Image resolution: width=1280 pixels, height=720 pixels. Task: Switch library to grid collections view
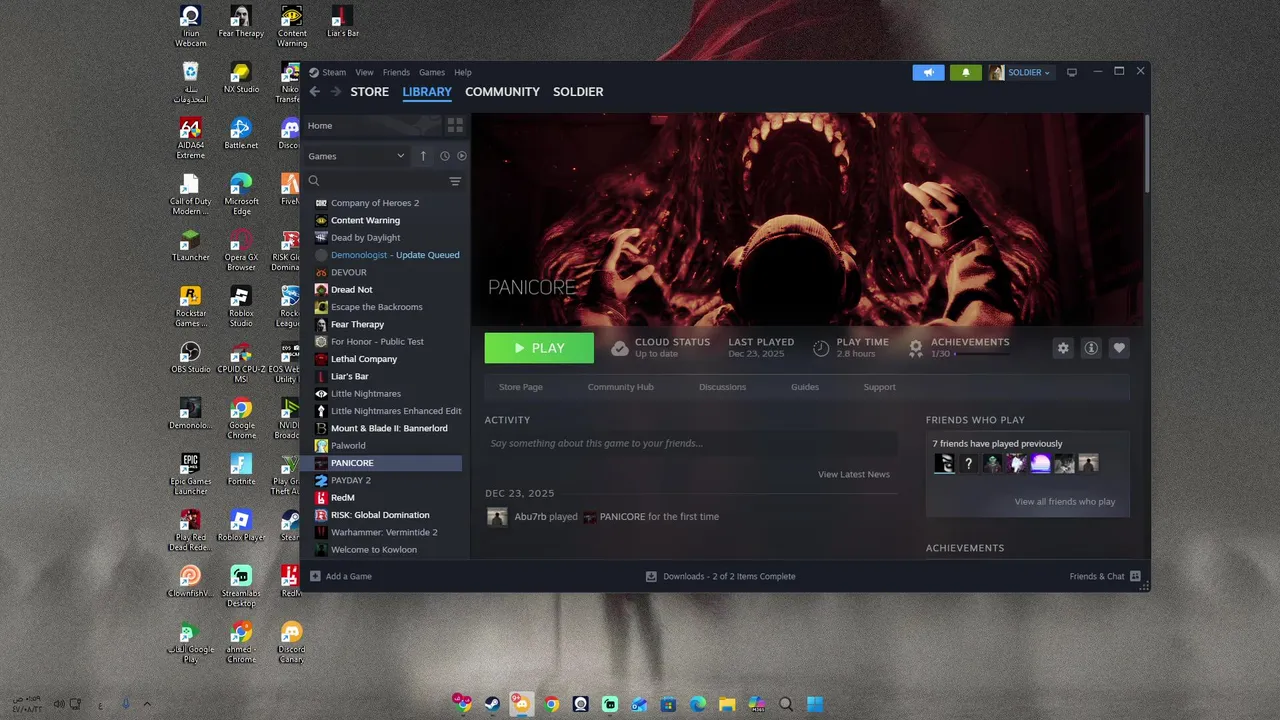(x=455, y=125)
